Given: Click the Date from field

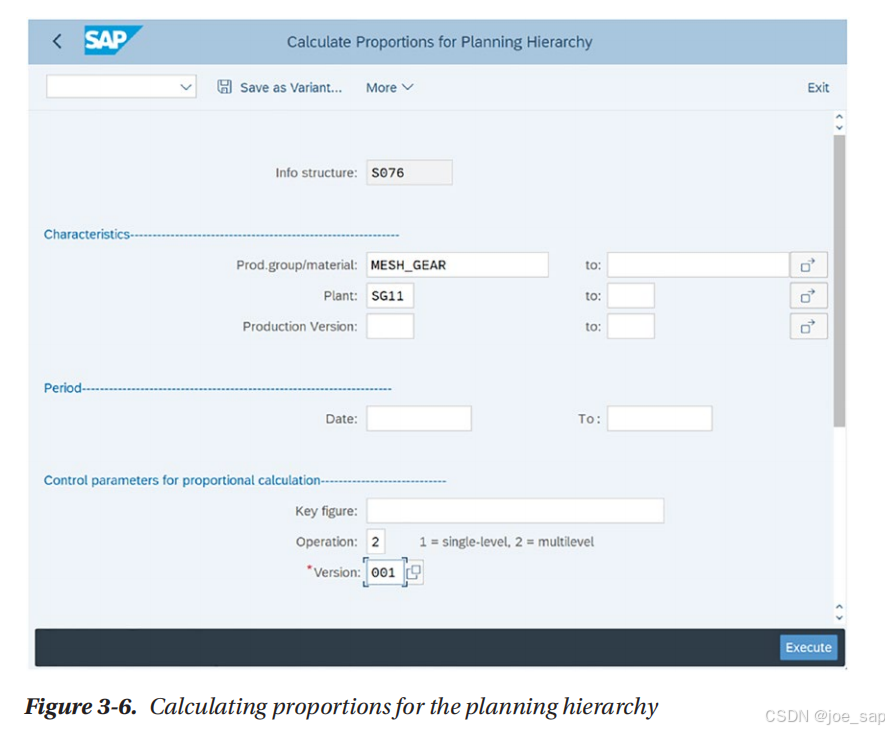Looking at the screenshot, I should (419, 419).
